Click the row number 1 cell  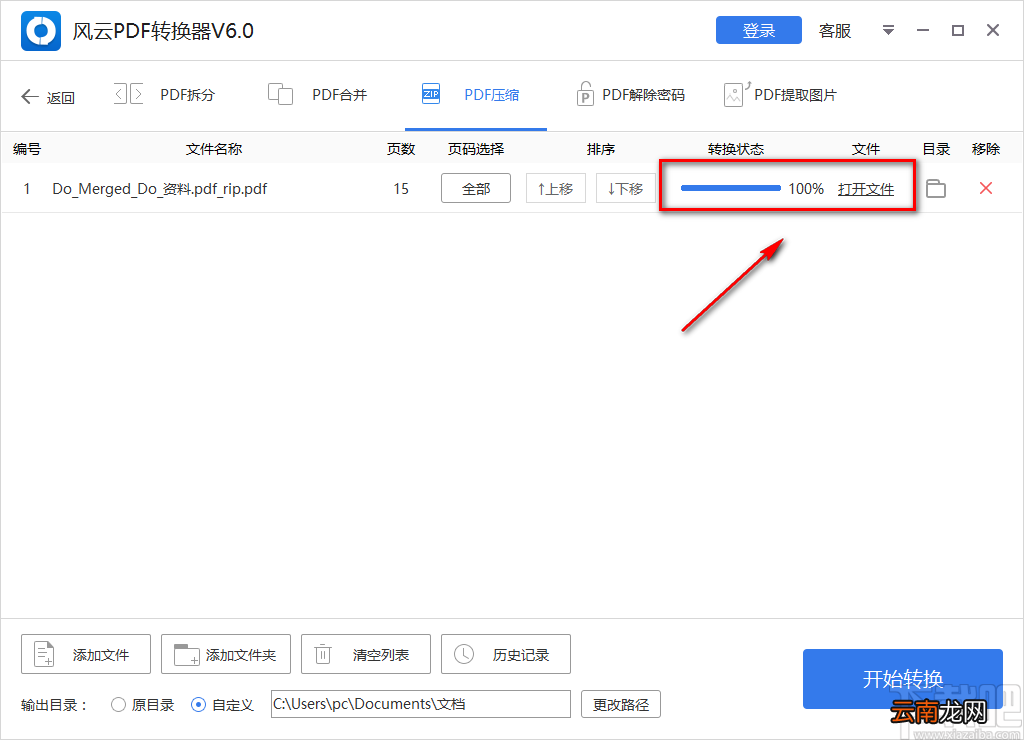tap(27, 189)
